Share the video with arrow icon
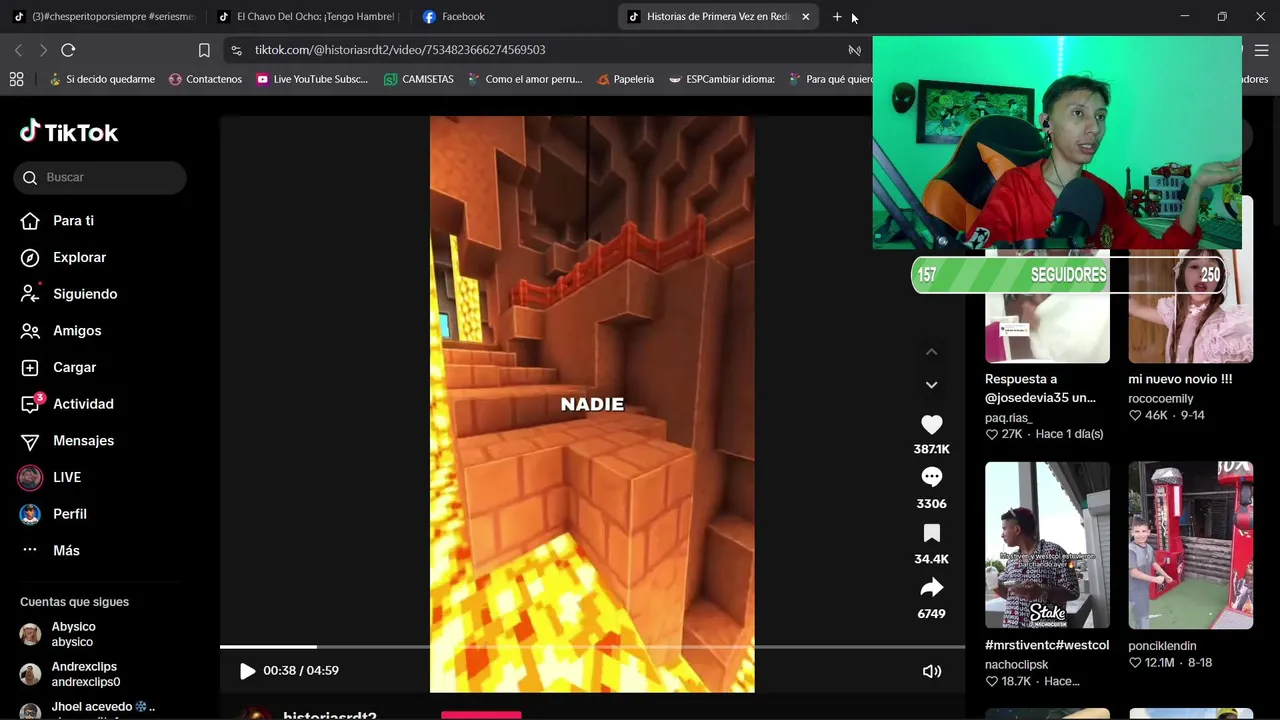1280x720 pixels. pos(931,588)
